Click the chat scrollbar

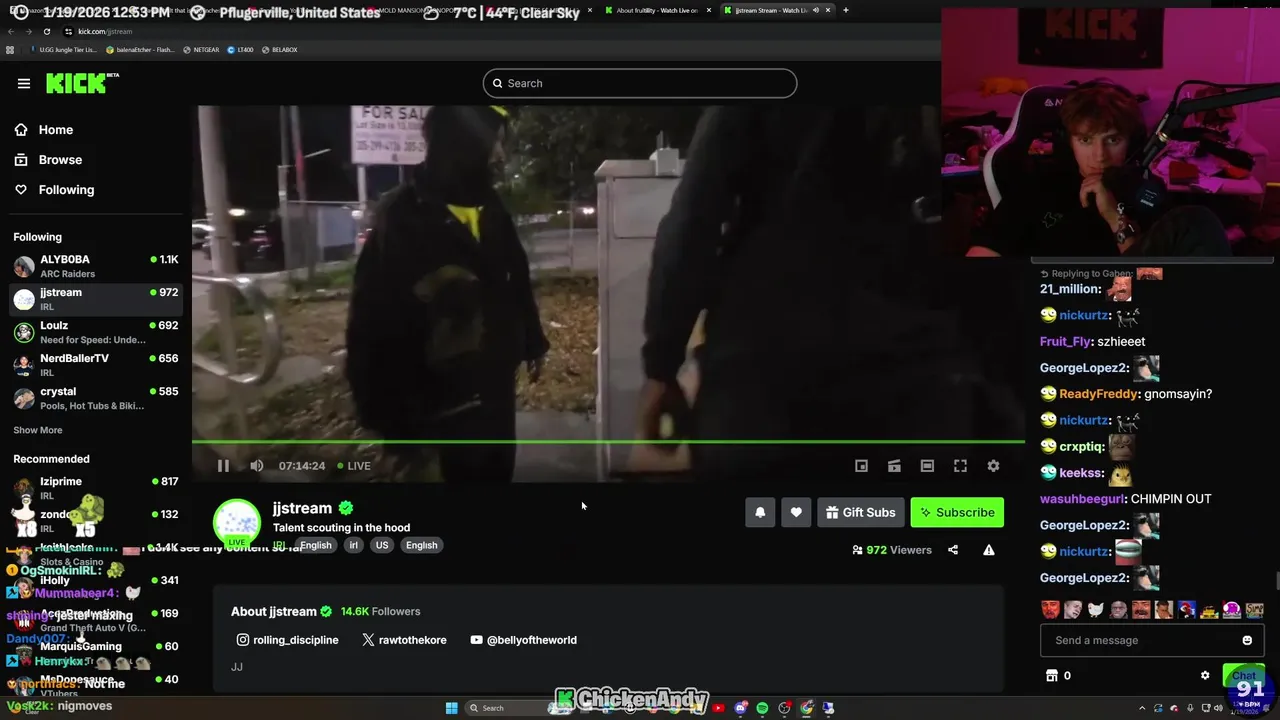pyautogui.click(x=1276, y=582)
